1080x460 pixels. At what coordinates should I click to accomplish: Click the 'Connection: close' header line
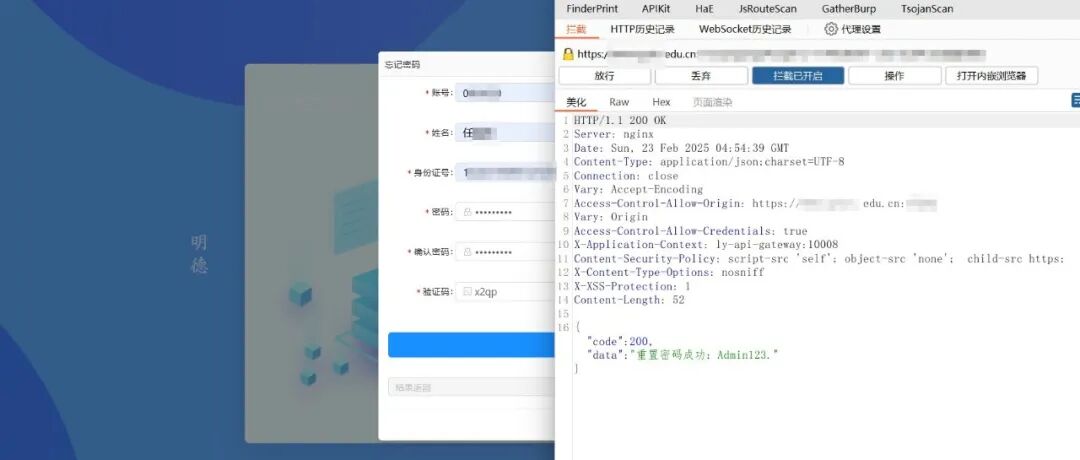pyautogui.click(x=626, y=176)
